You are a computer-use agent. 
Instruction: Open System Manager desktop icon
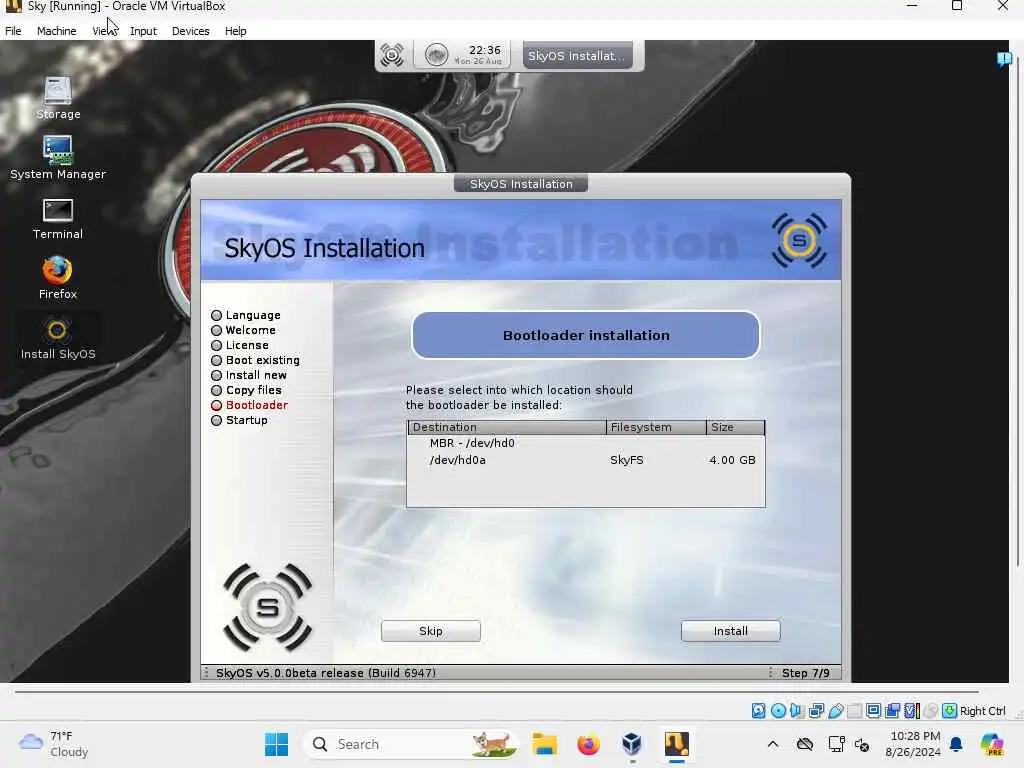click(57, 158)
